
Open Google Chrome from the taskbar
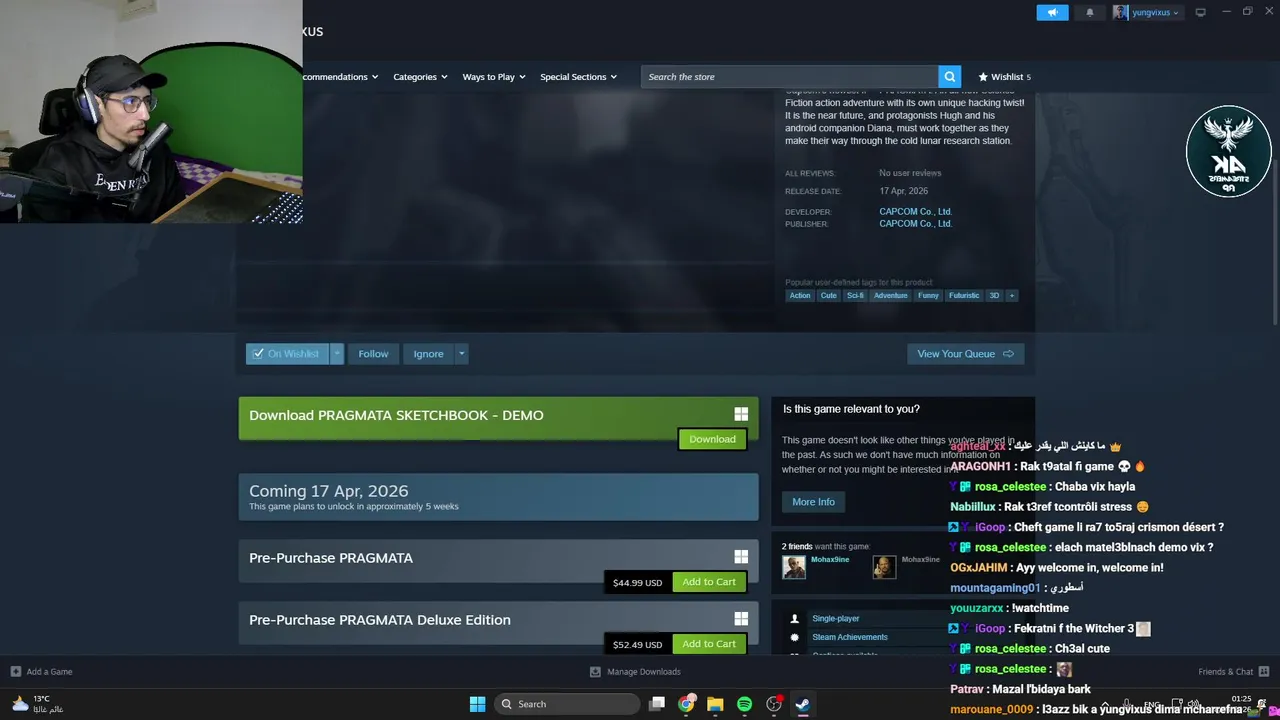pyautogui.click(x=686, y=704)
